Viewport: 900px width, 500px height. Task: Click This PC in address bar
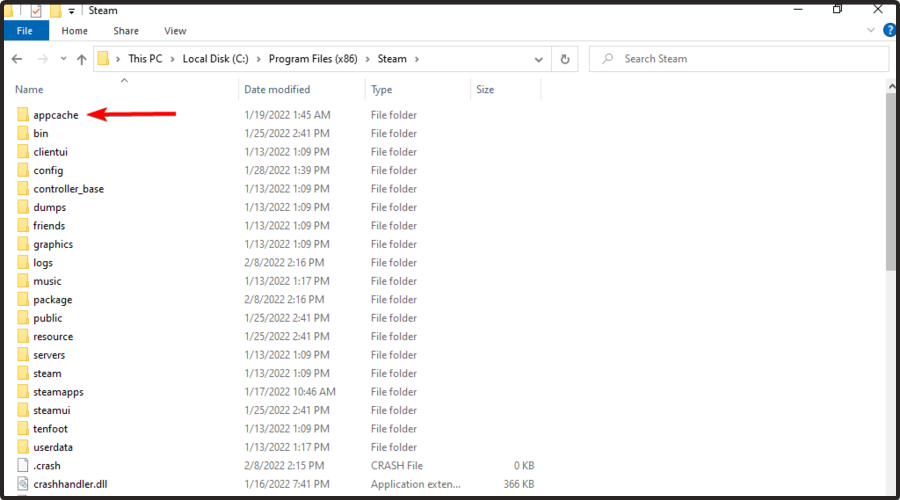coord(145,59)
